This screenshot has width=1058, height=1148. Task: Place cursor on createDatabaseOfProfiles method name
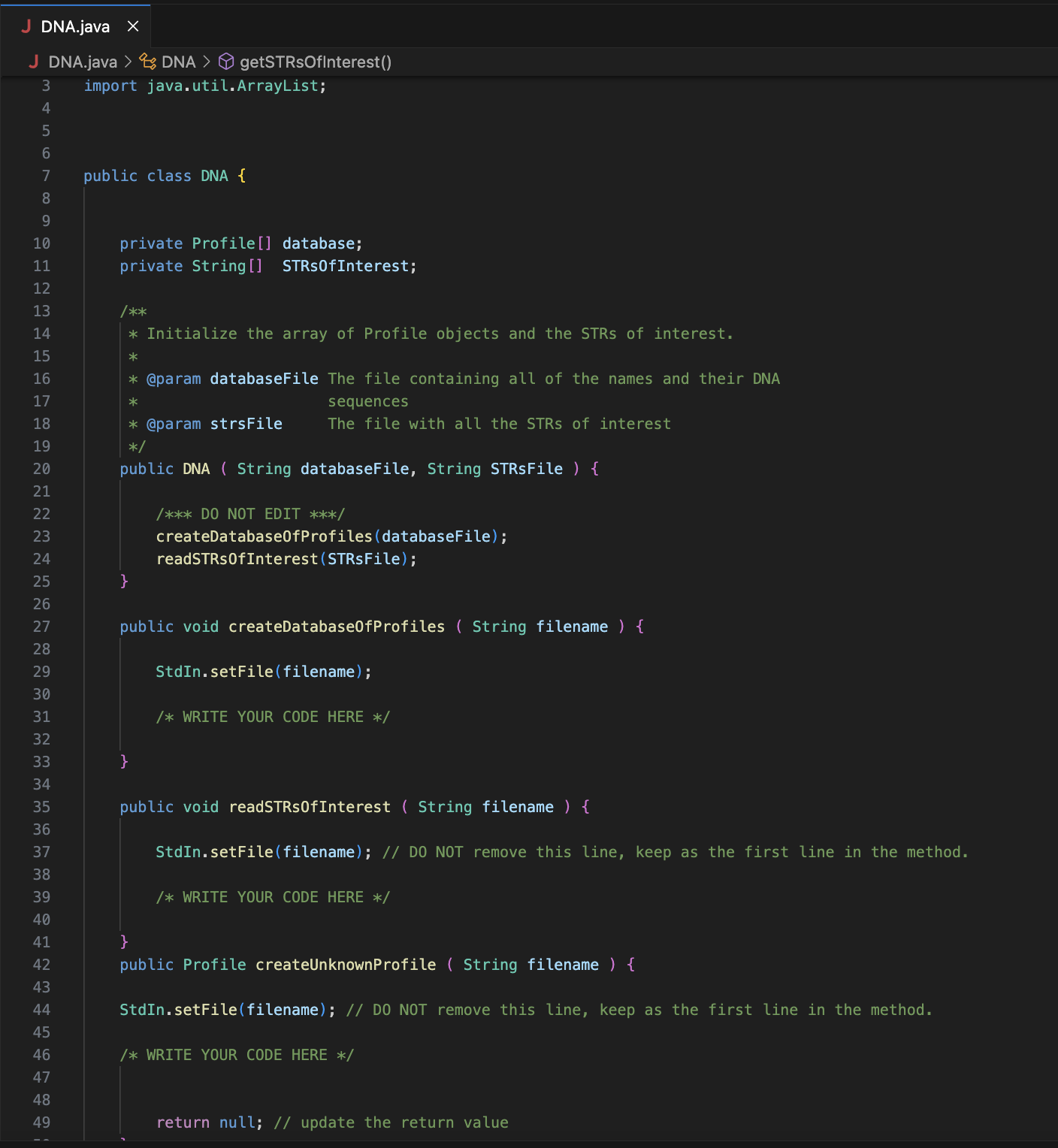(335, 626)
